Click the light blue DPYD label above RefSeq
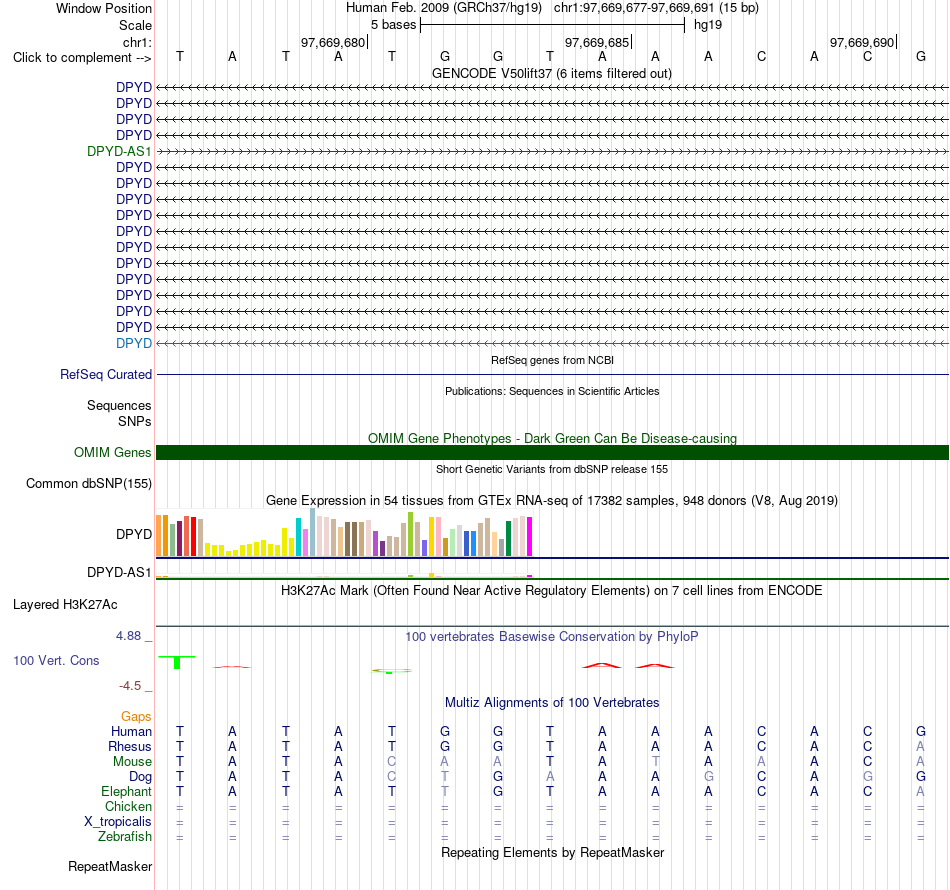This screenshot has height=890, width=950. (134, 344)
